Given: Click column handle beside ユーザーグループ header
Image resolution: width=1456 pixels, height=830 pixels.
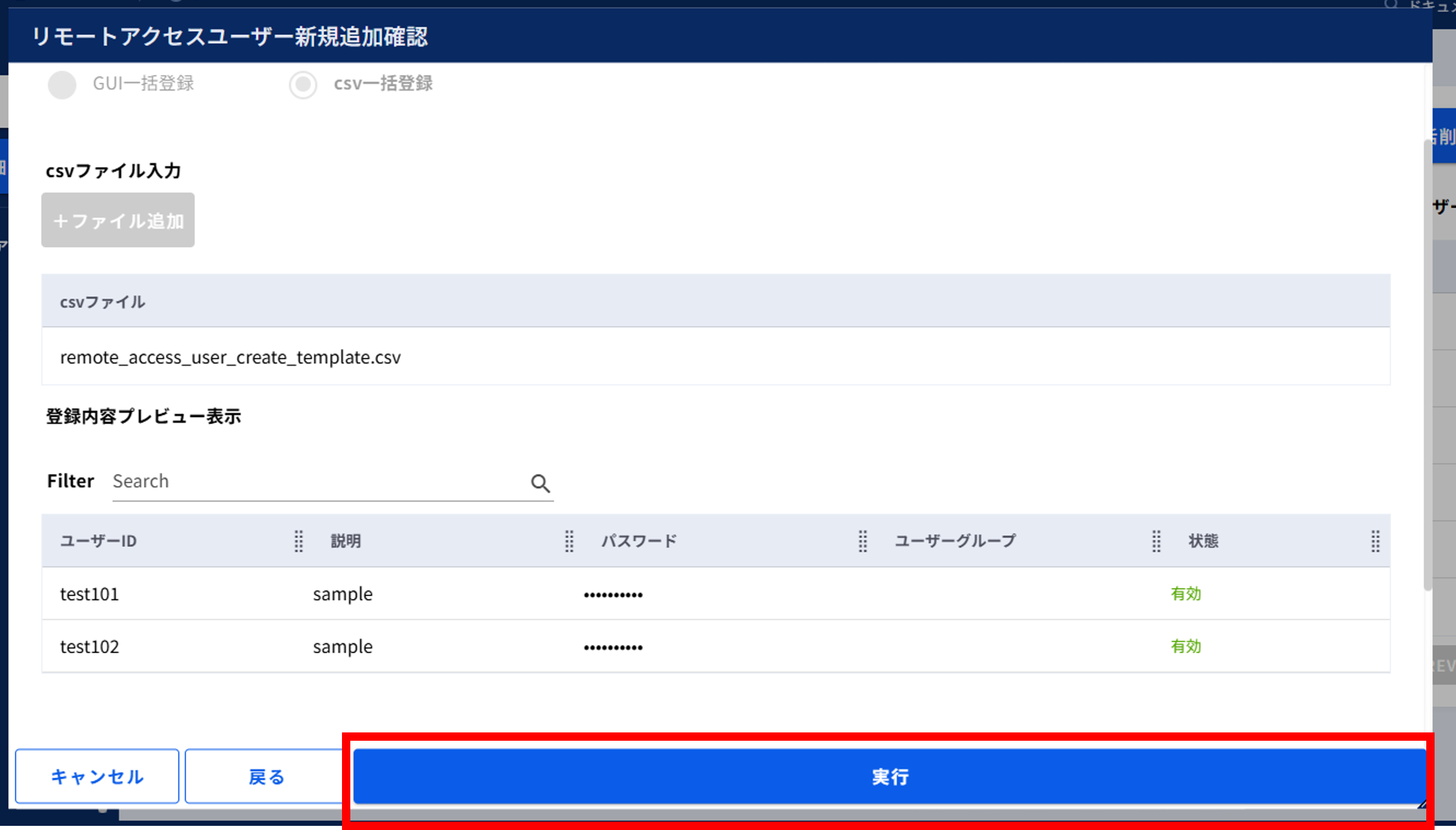Looking at the screenshot, I should [x=1156, y=541].
